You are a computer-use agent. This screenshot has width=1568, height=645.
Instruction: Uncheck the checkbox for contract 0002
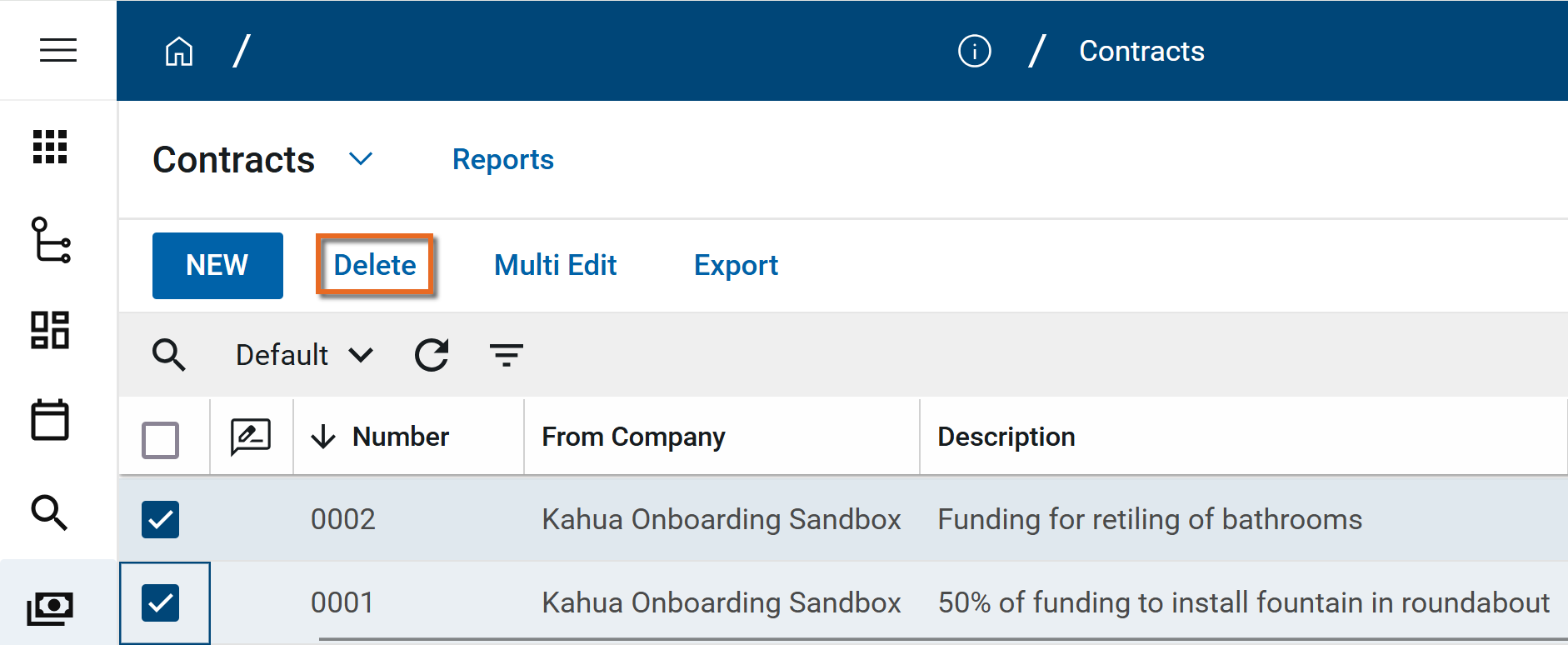pyautogui.click(x=160, y=519)
